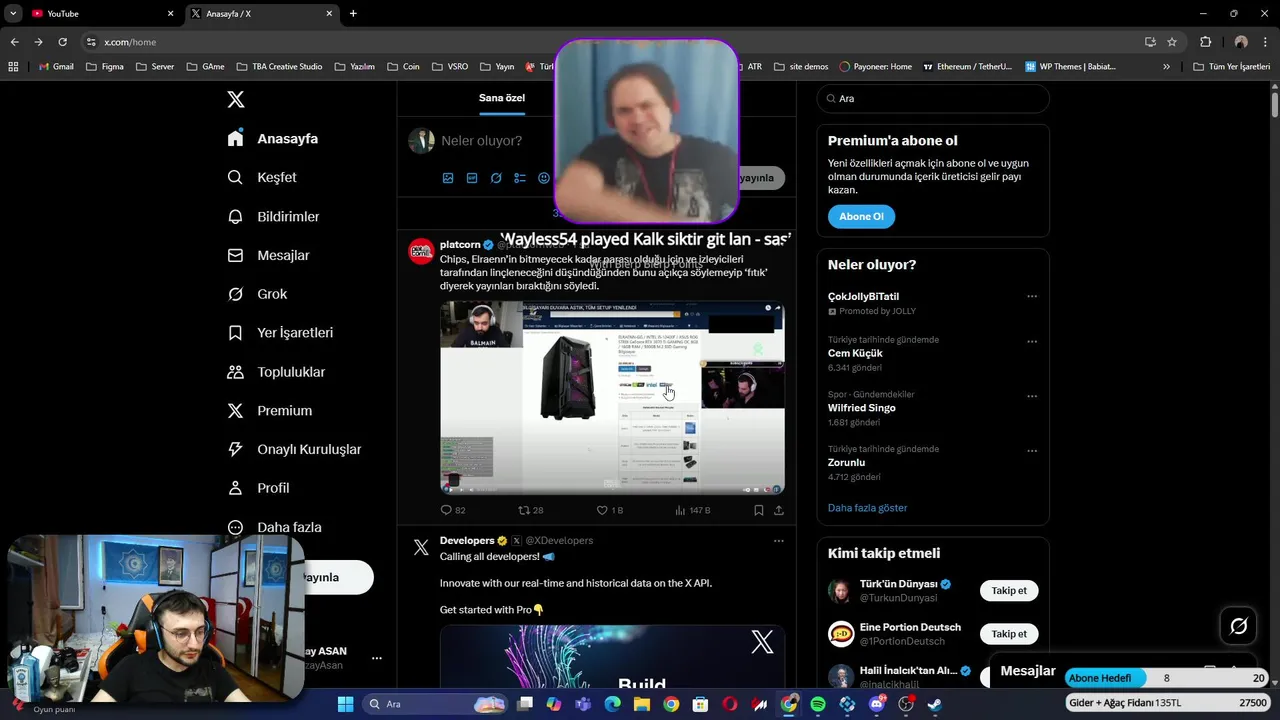Screen dimensions: 1280x720
Task: Follow Eine Portion Deutsch with Takip et
Action: tap(1009, 633)
